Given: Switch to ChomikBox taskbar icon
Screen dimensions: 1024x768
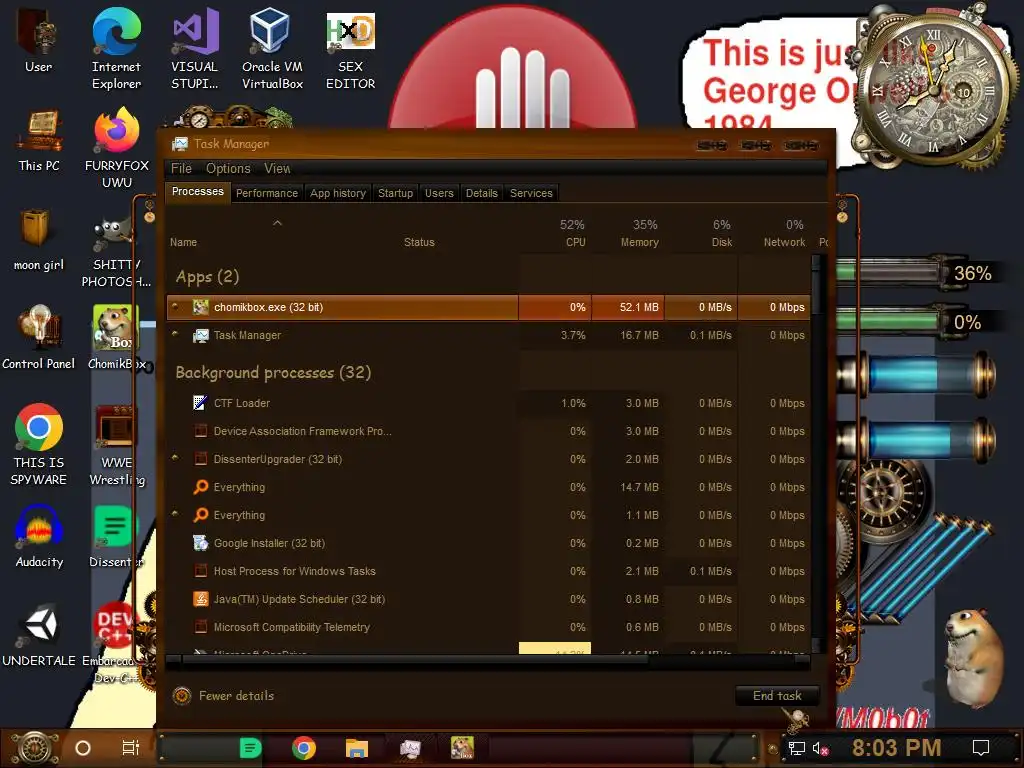Looking at the screenshot, I should point(462,747).
